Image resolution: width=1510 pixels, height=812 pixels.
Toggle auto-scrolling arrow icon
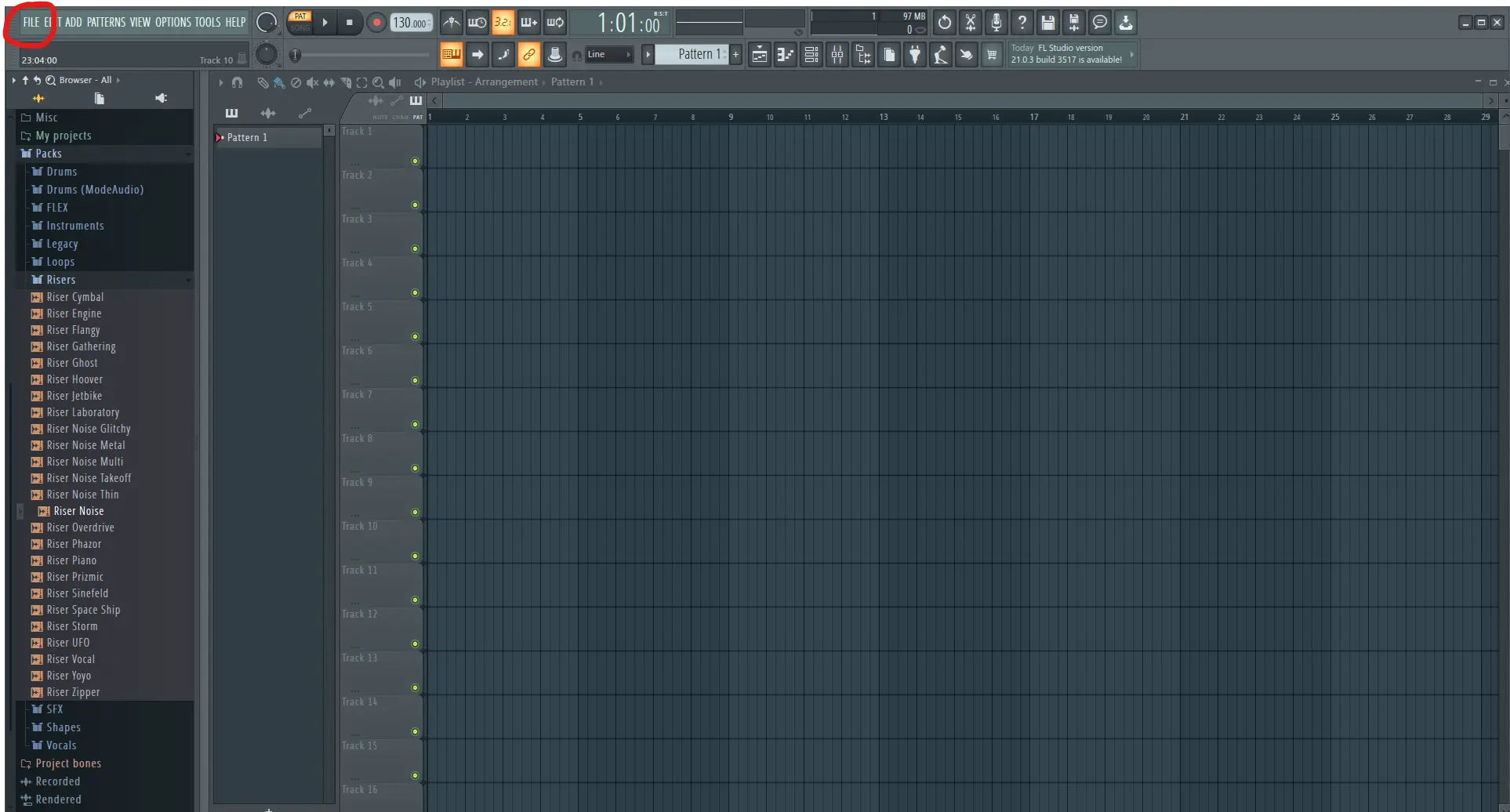[x=477, y=54]
